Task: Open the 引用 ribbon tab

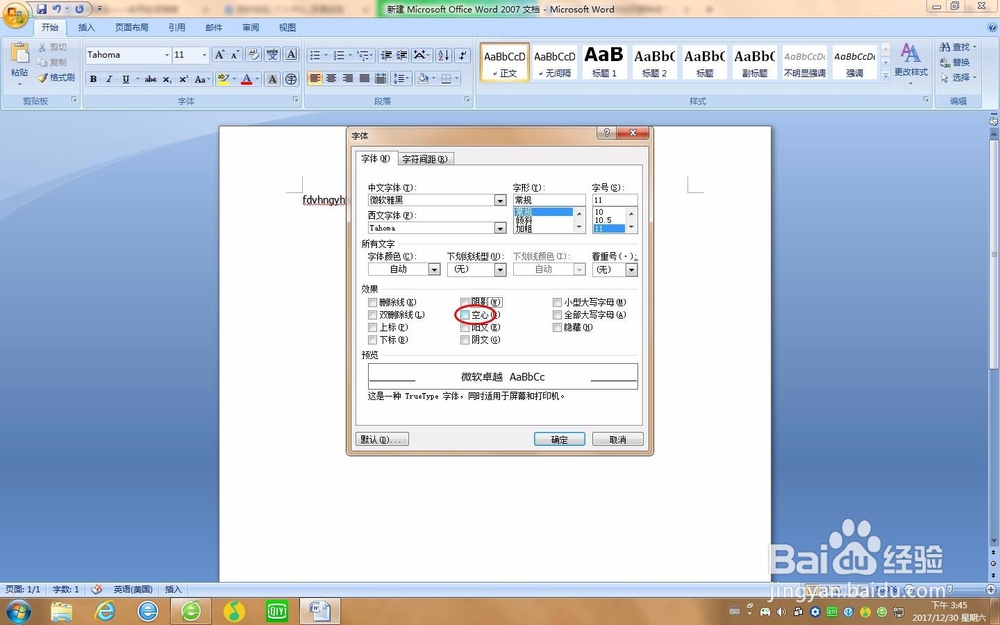Action: (x=177, y=27)
